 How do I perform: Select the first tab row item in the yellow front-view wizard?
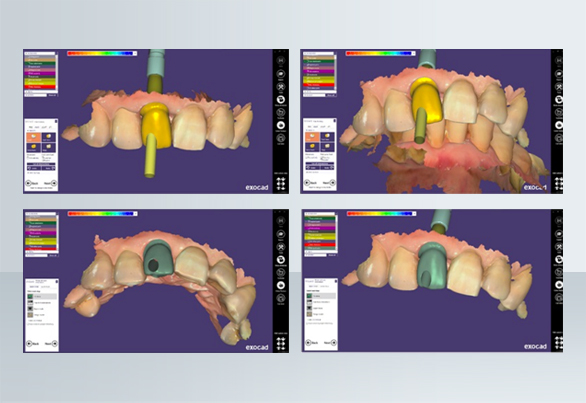[31, 127]
